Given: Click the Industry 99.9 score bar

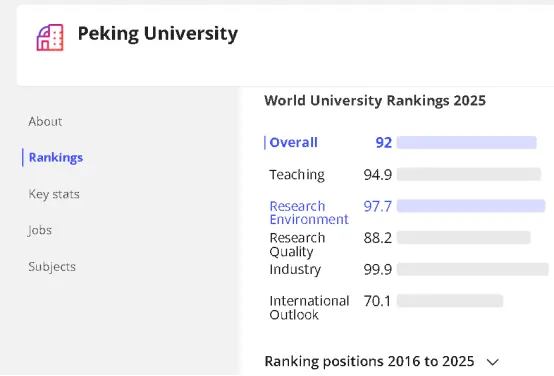Looking at the screenshot, I should pos(473,269).
